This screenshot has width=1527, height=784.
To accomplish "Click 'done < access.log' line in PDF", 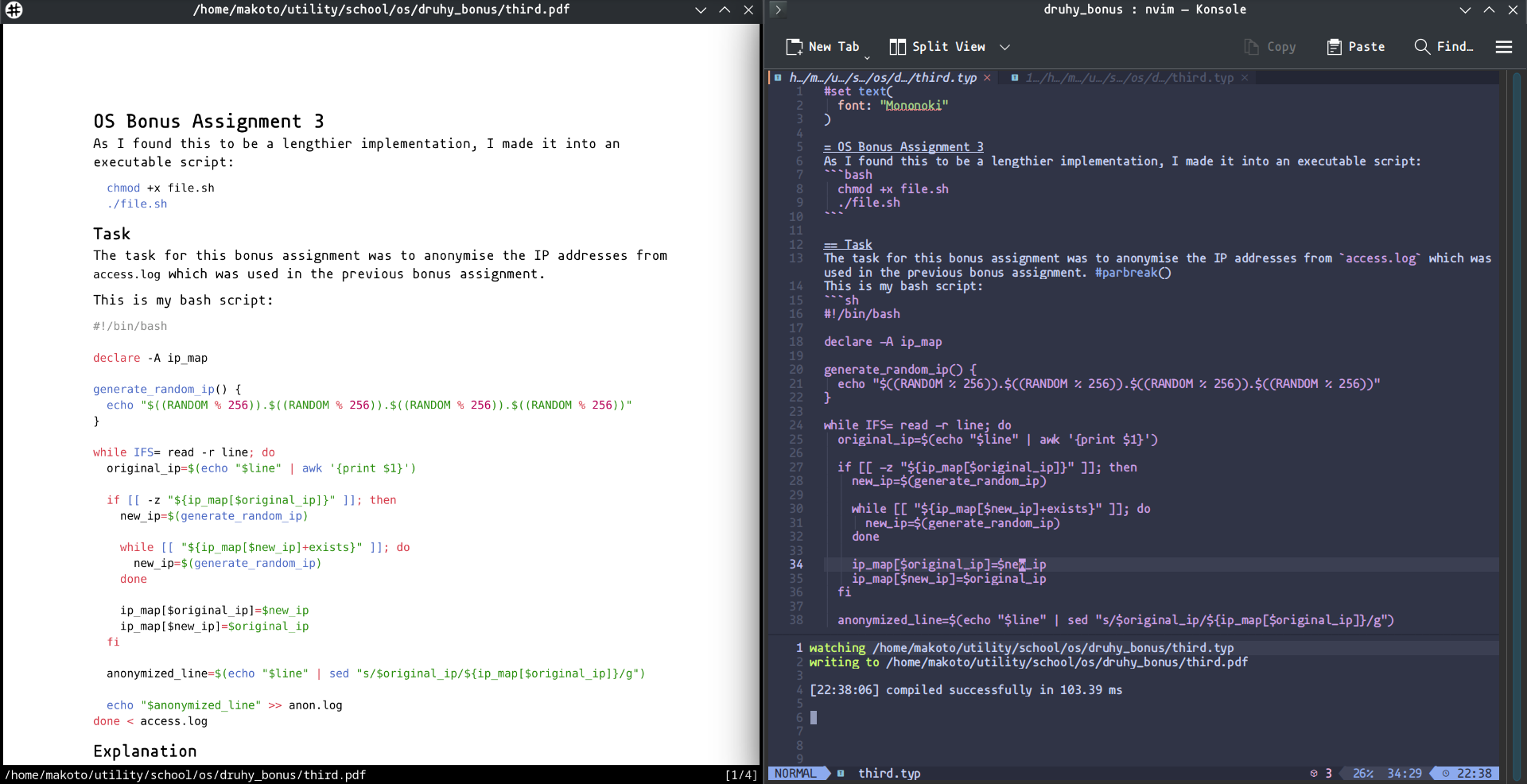I will point(150,721).
